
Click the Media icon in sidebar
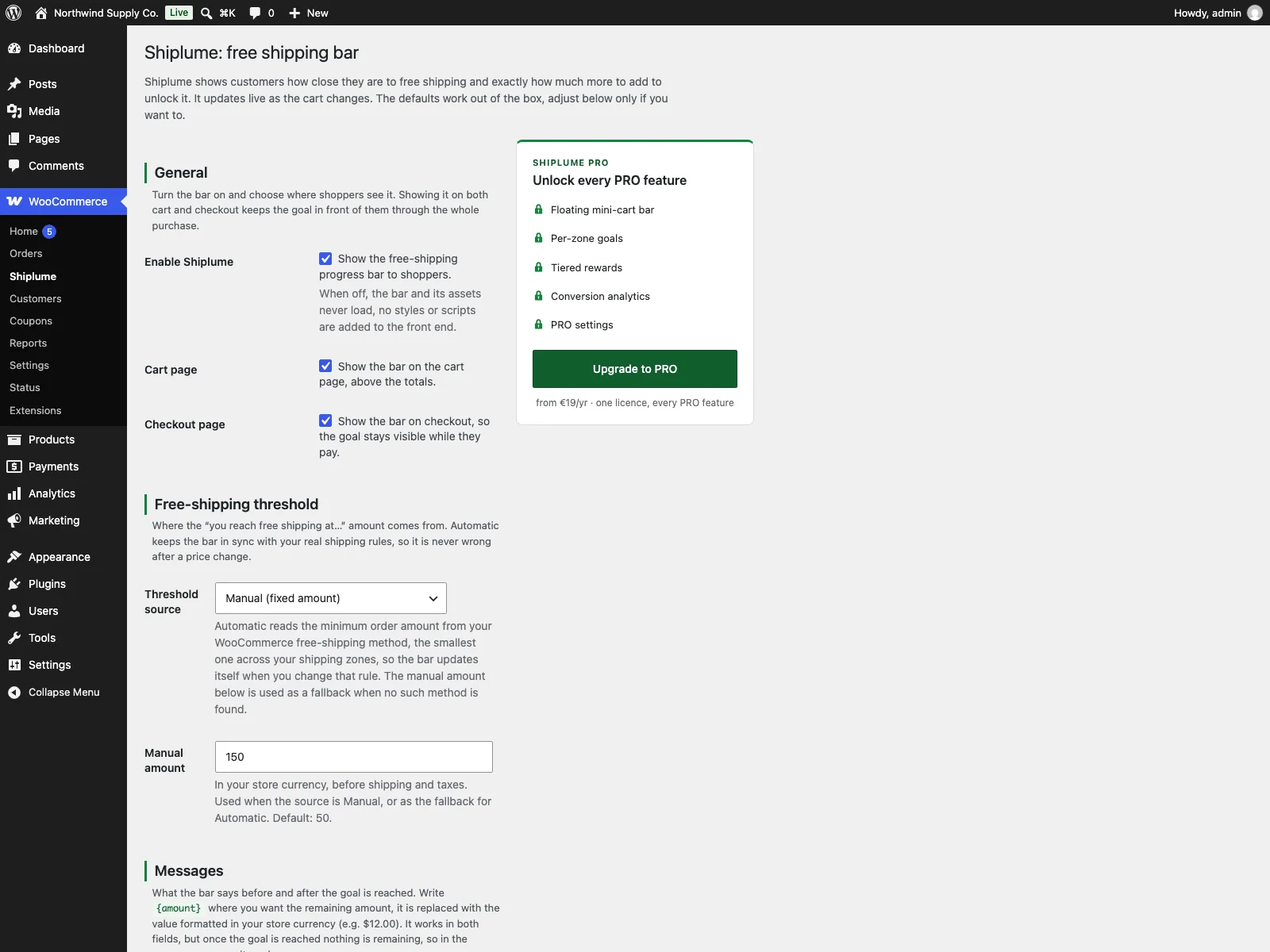pyautogui.click(x=14, y=111)
